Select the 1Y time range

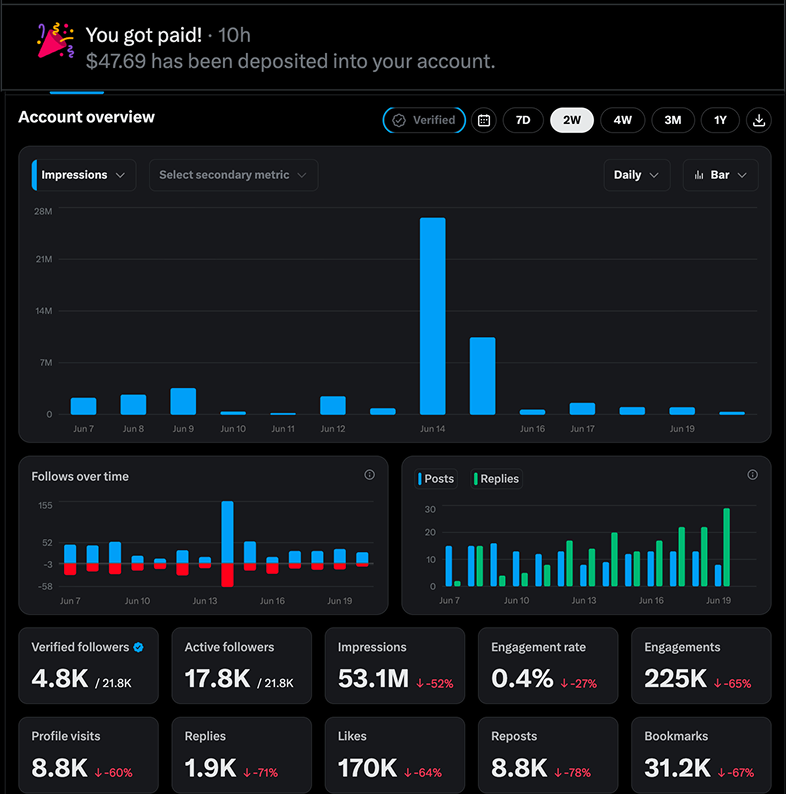click(720, 120)
